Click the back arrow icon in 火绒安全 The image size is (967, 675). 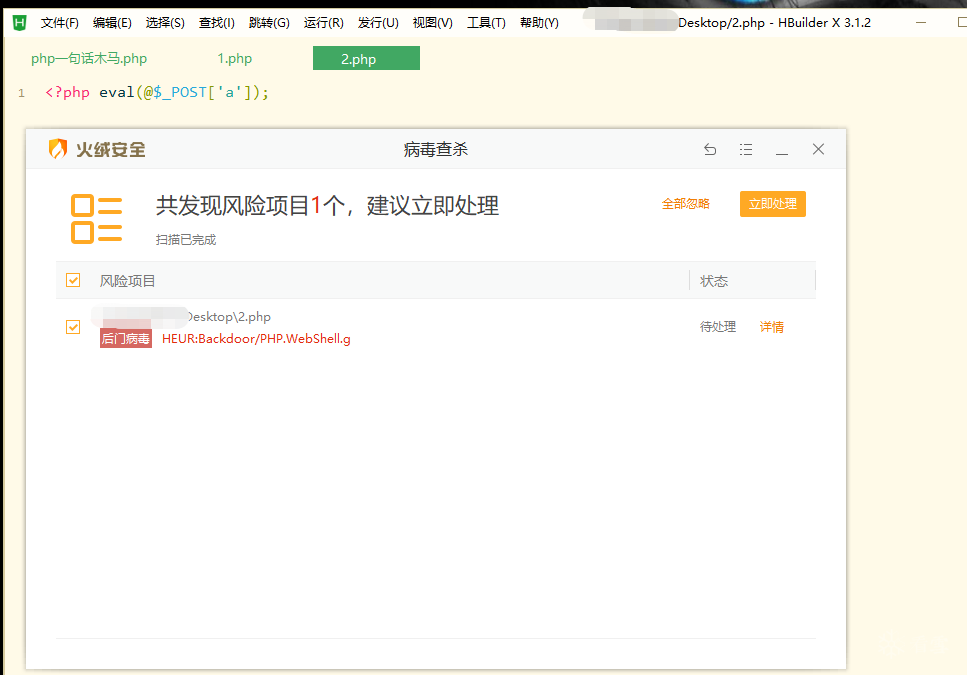pos(710,149)
